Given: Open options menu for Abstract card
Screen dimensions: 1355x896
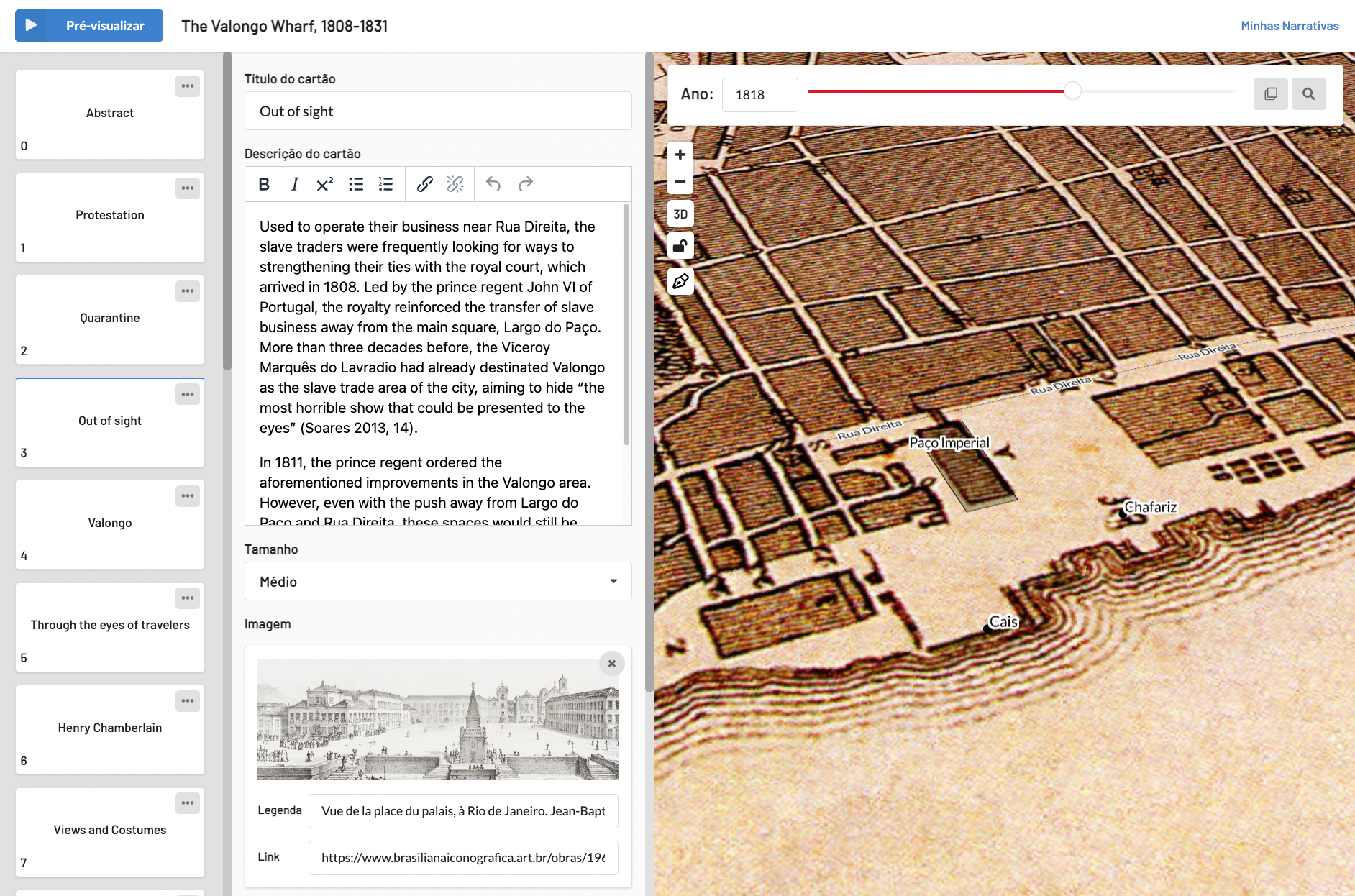Looking at the screenshot, I should click(x=188, y=86).
